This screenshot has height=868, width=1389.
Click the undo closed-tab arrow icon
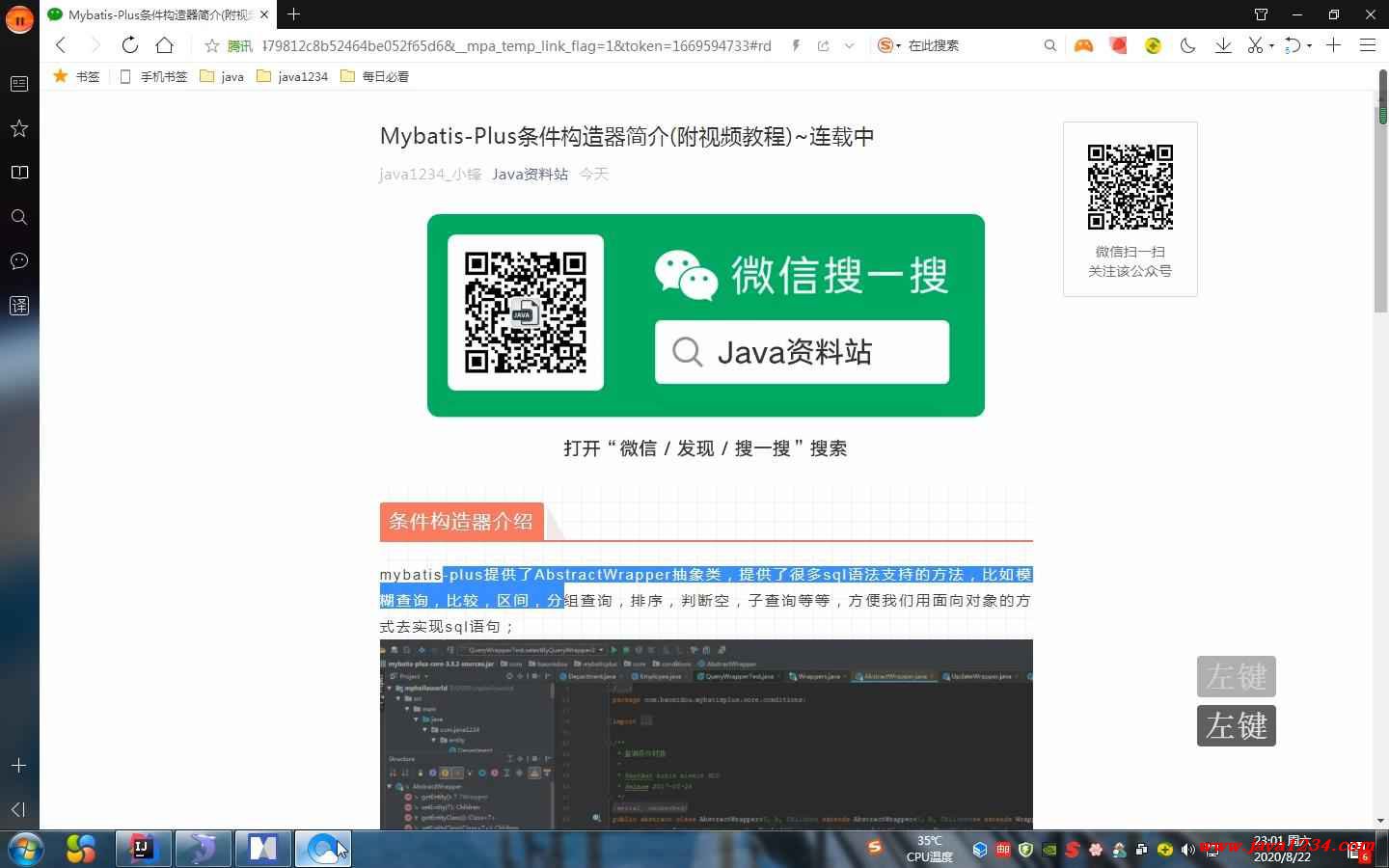click(x=1294, y=45)
